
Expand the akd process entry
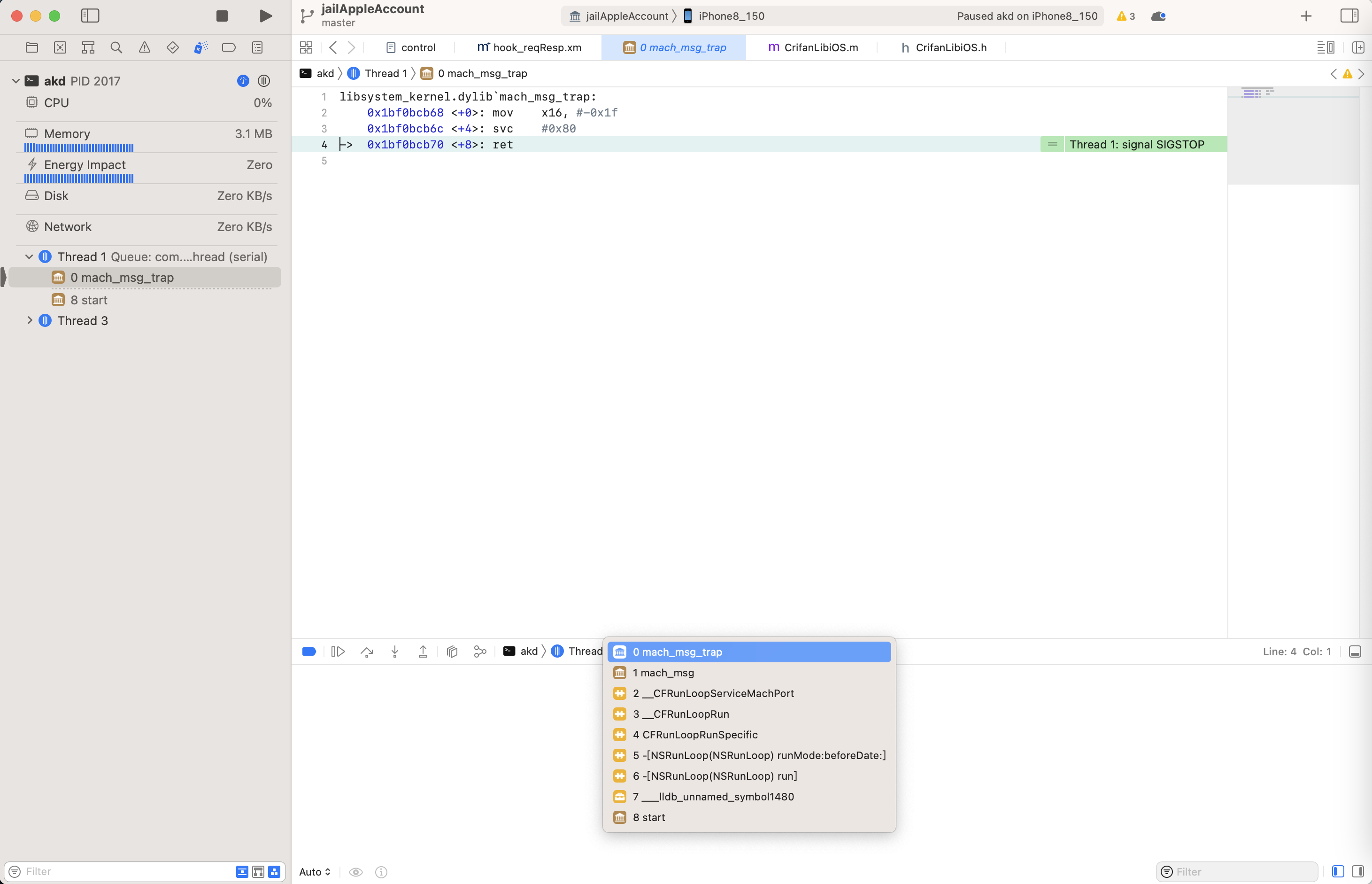pyautogui.click(x=14, y=80)
